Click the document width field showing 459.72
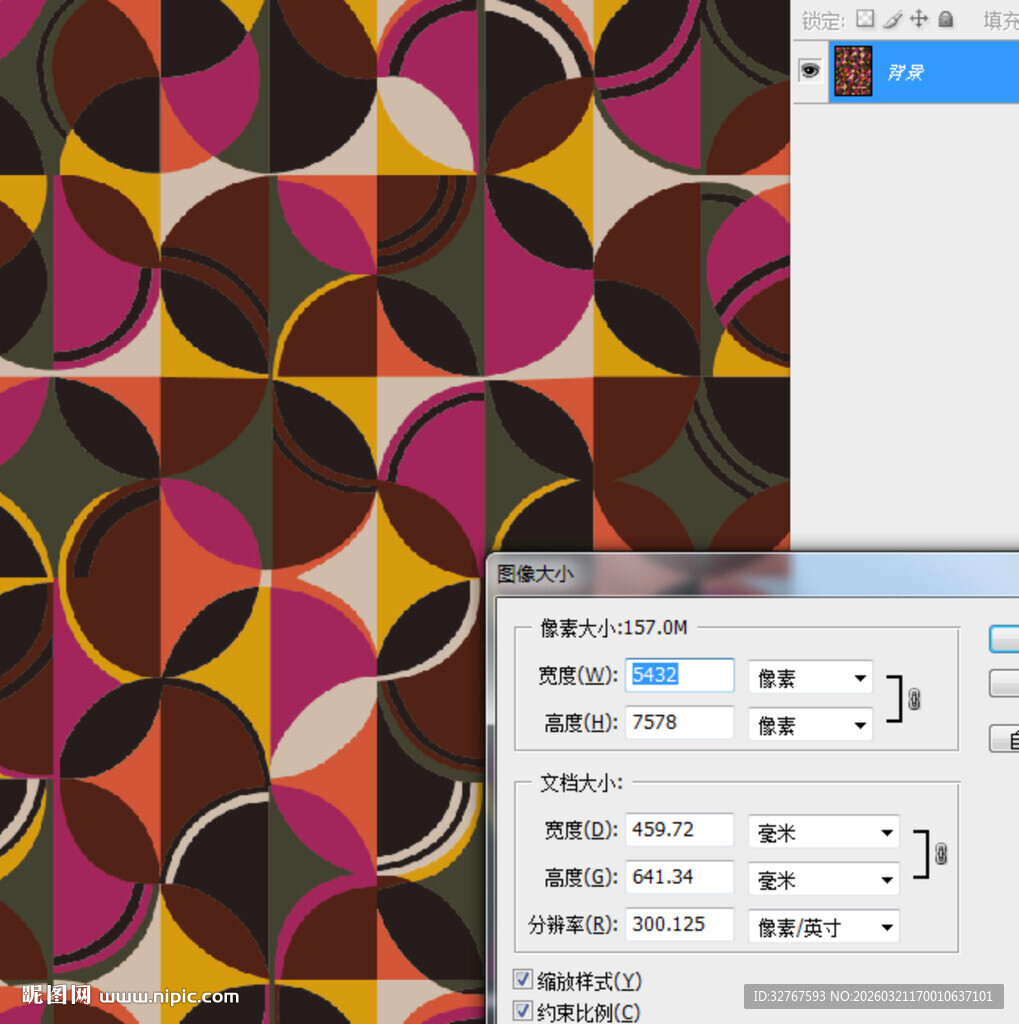The height and width of the screenshot is (1024, 1019). pos(679,829)
